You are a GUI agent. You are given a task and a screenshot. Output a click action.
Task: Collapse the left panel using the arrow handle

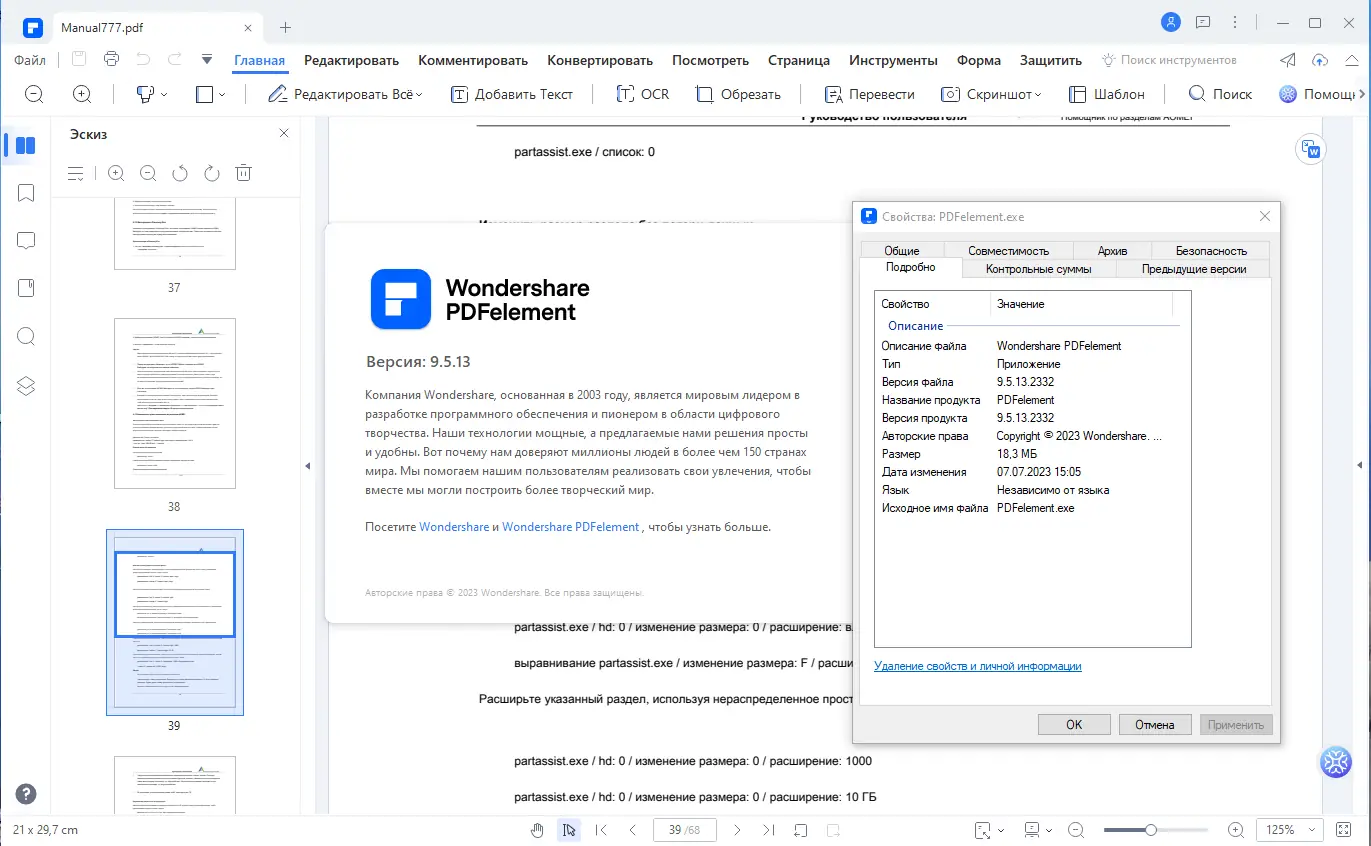(308, 466)
